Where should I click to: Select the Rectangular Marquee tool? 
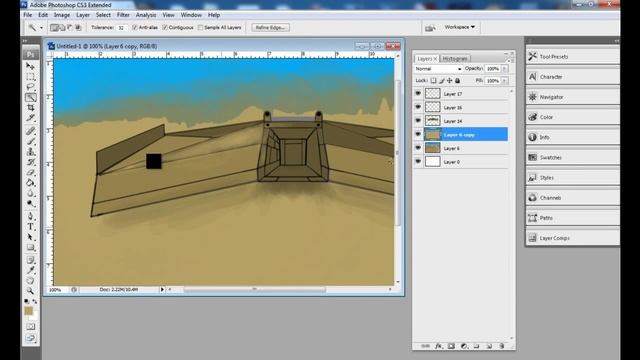[x=30, y=77]
